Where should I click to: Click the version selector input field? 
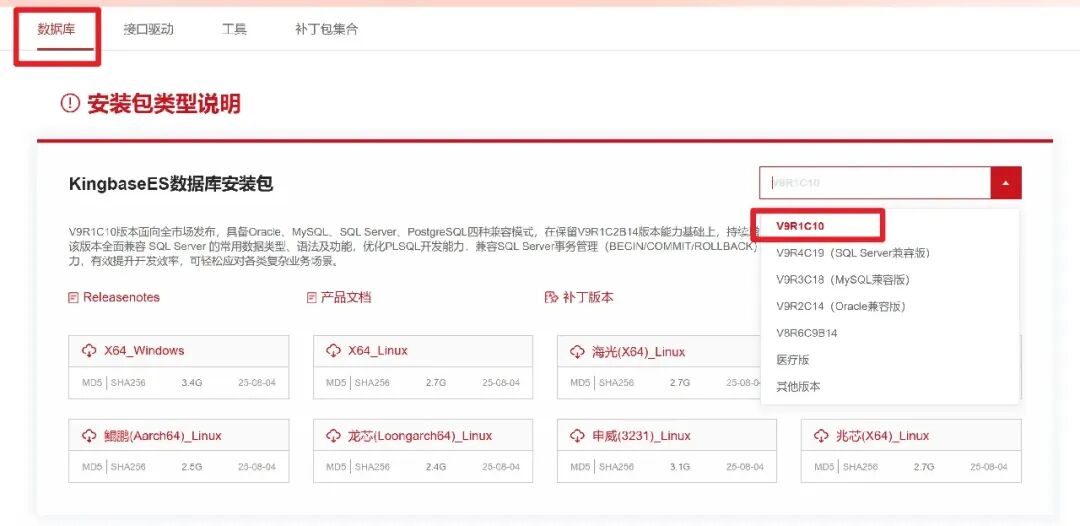point(875,183)
